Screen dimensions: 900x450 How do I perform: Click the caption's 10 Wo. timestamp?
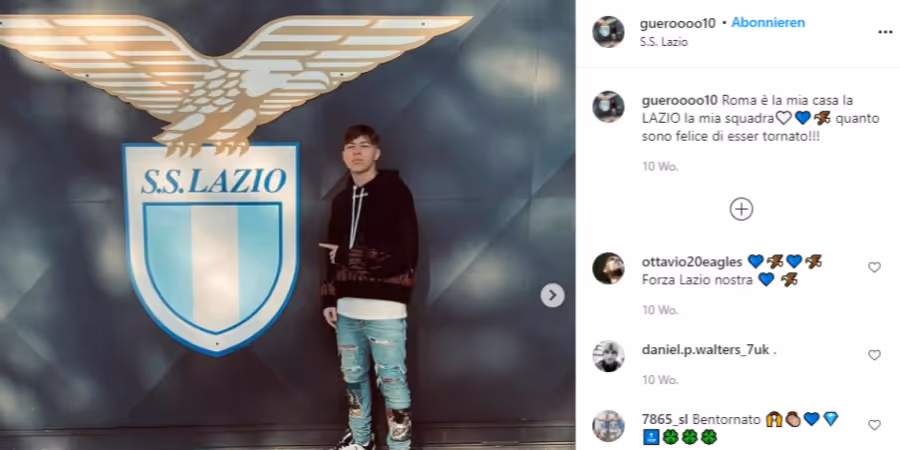652,166
